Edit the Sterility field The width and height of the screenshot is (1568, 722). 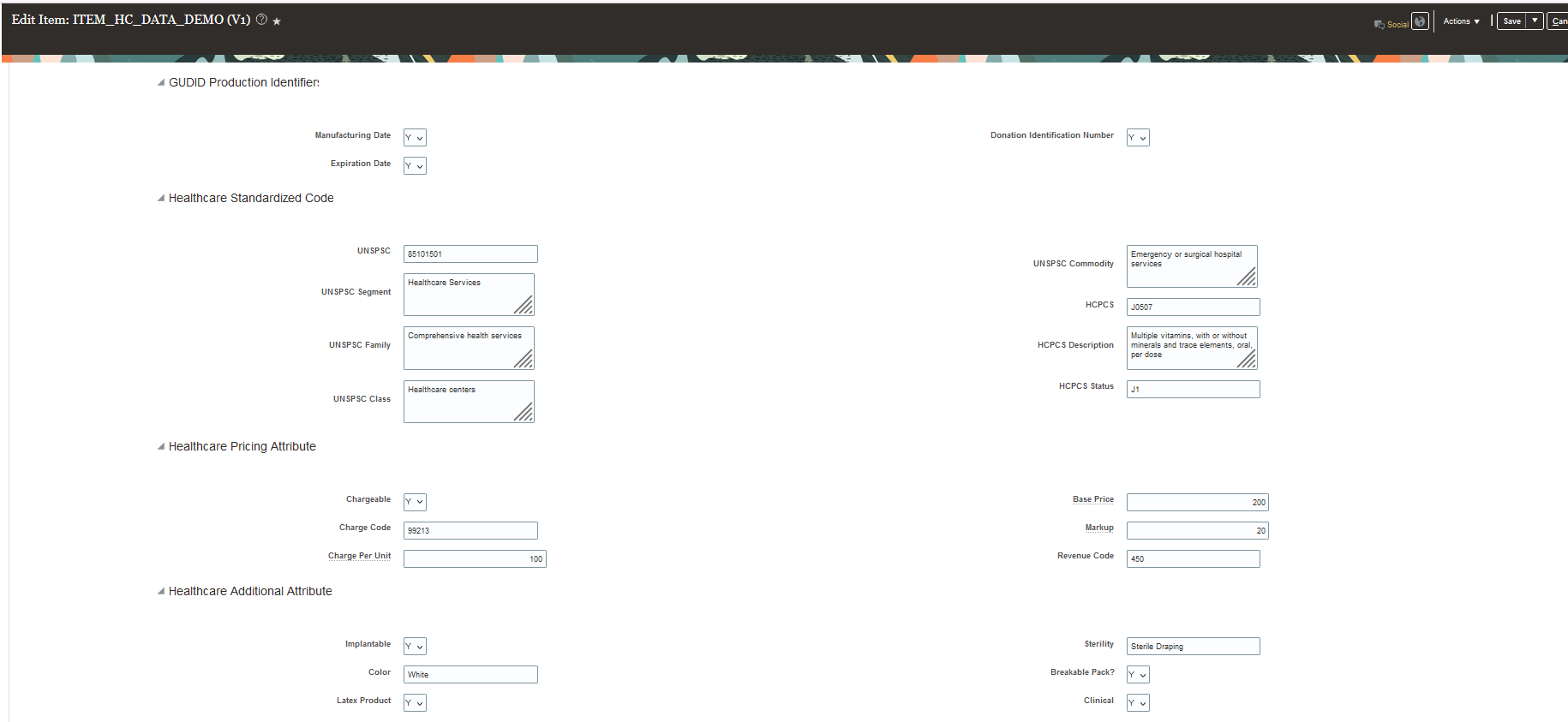[x=1194, y=647]
